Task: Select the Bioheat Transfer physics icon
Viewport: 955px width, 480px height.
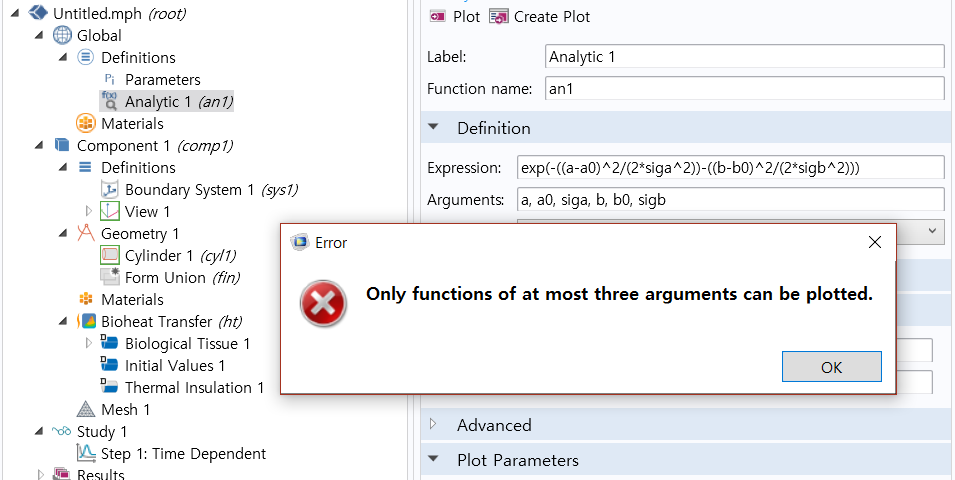Action: click(x=87, y=322)
